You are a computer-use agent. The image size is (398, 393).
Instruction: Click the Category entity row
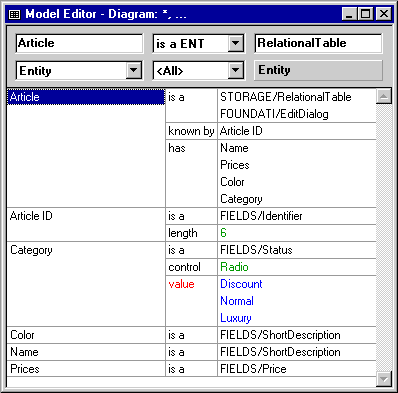point(86,284)
